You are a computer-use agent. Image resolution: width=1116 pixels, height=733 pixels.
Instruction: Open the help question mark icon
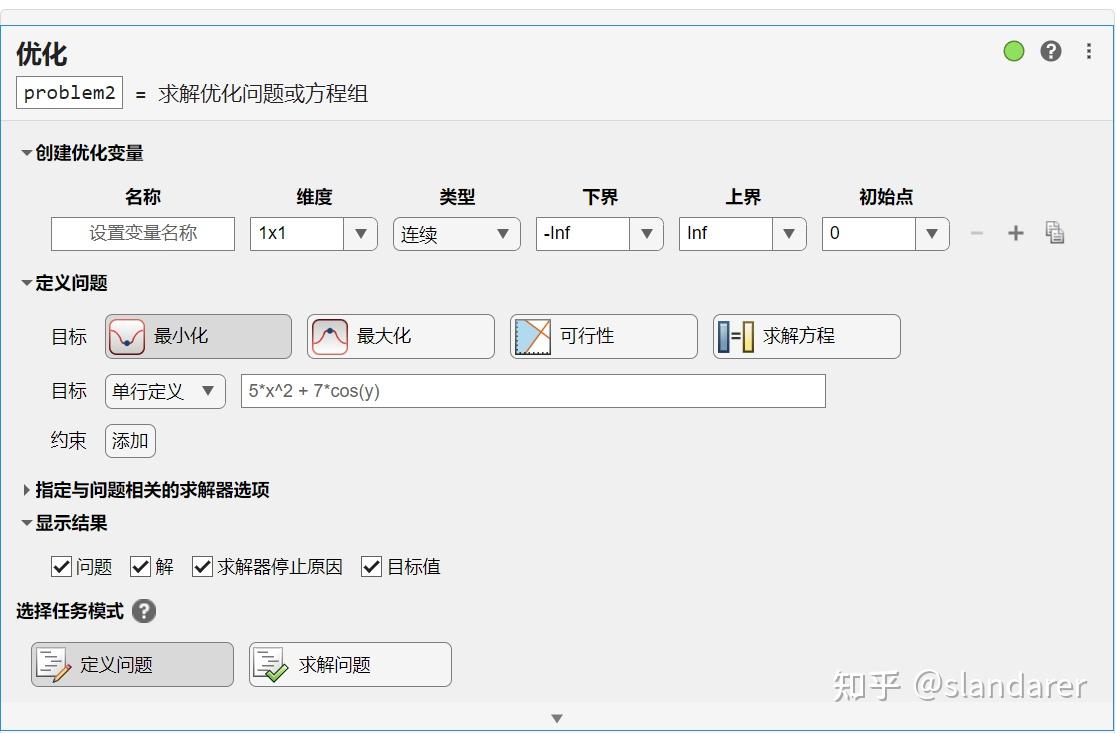(1050, 51)
